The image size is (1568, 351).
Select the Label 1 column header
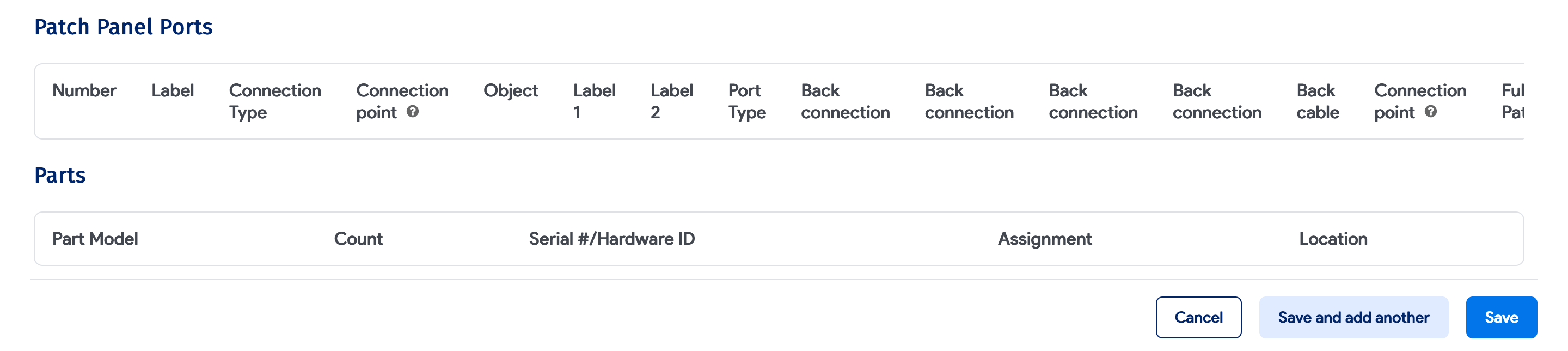(595, 101)
